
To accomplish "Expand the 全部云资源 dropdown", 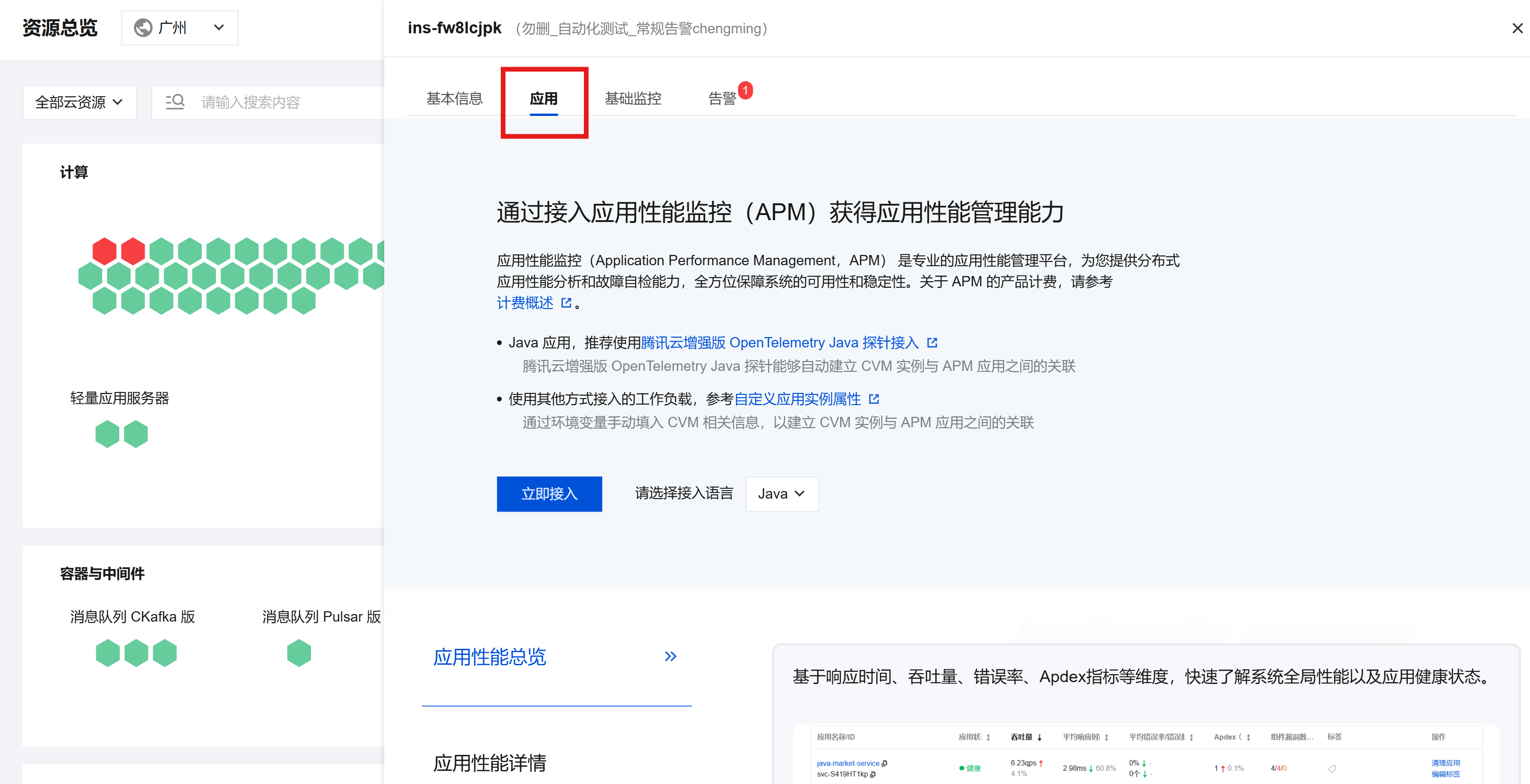I will click(x=79, y=102).
